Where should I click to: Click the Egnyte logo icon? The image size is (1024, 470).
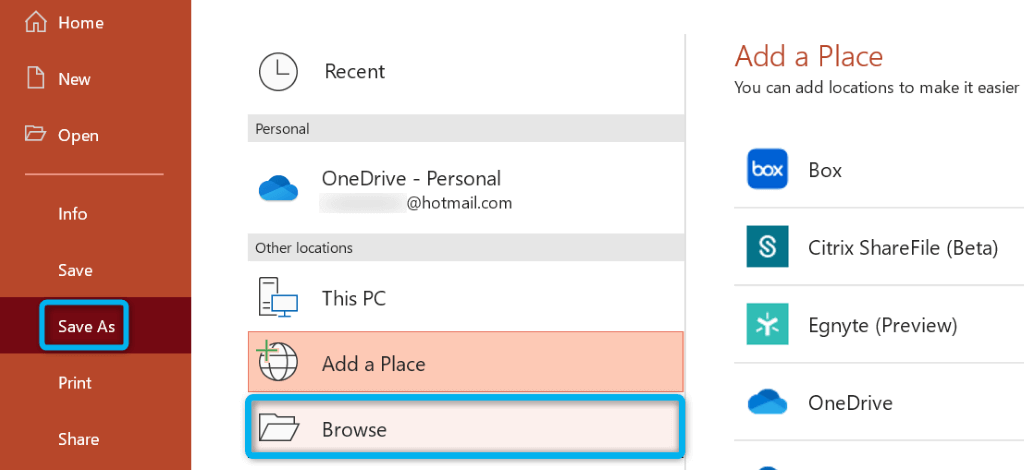pyautogui.click(x=767, y=325)
